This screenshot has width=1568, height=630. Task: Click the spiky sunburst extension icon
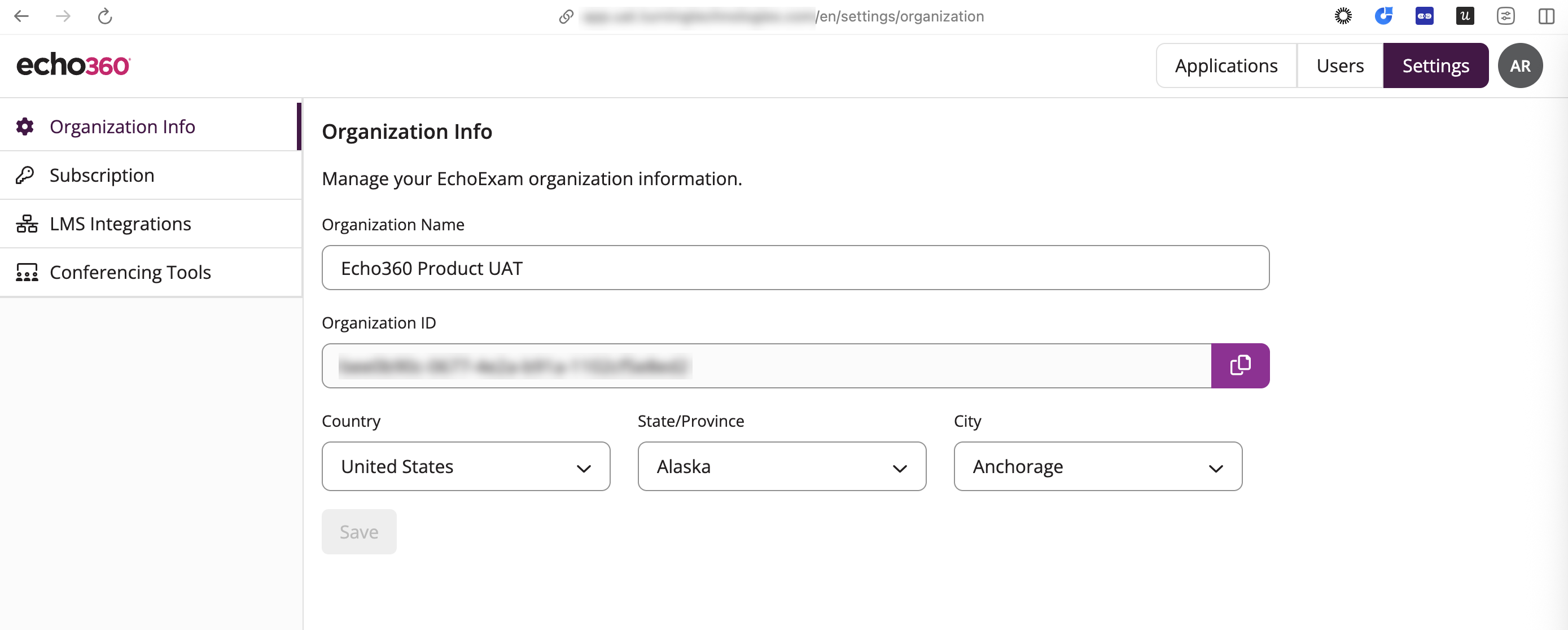pos(1343,16)
